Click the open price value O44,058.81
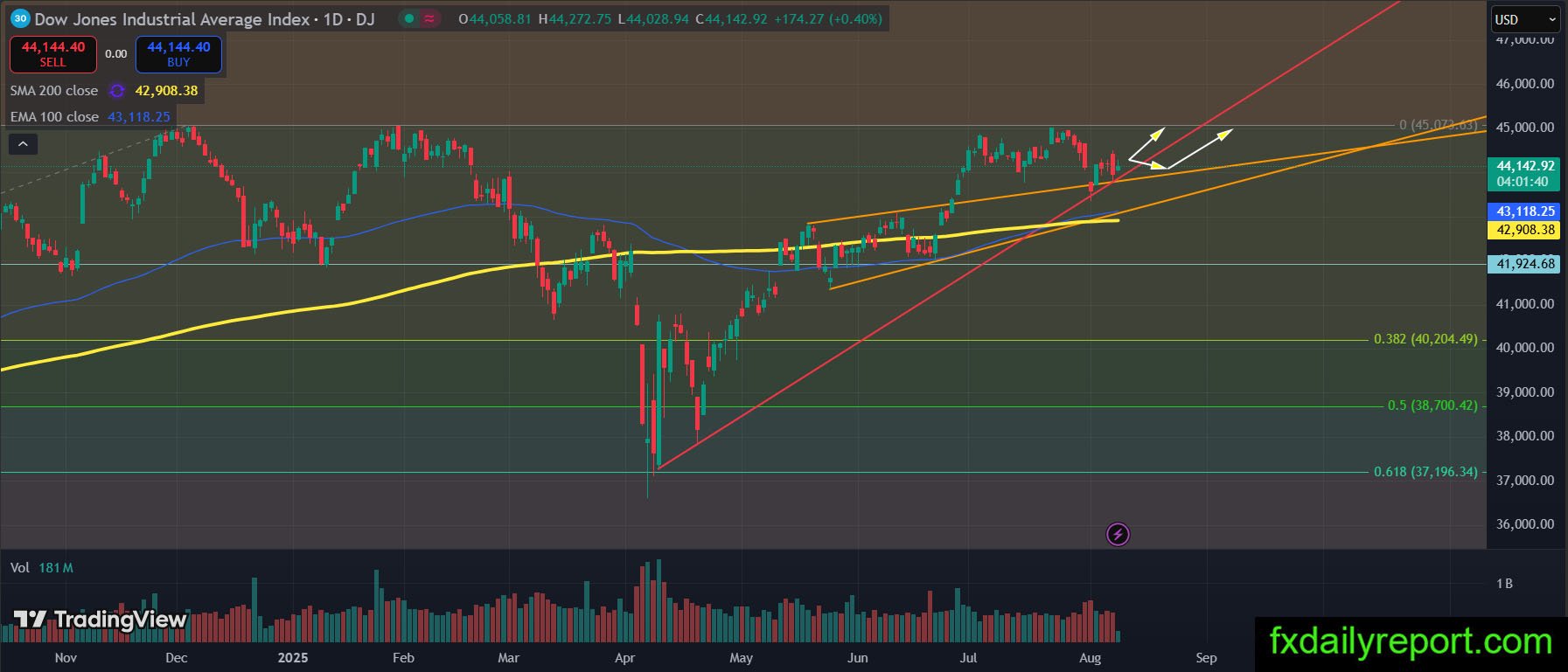The height and width of the screenshot is (672, 1568). 495,18
